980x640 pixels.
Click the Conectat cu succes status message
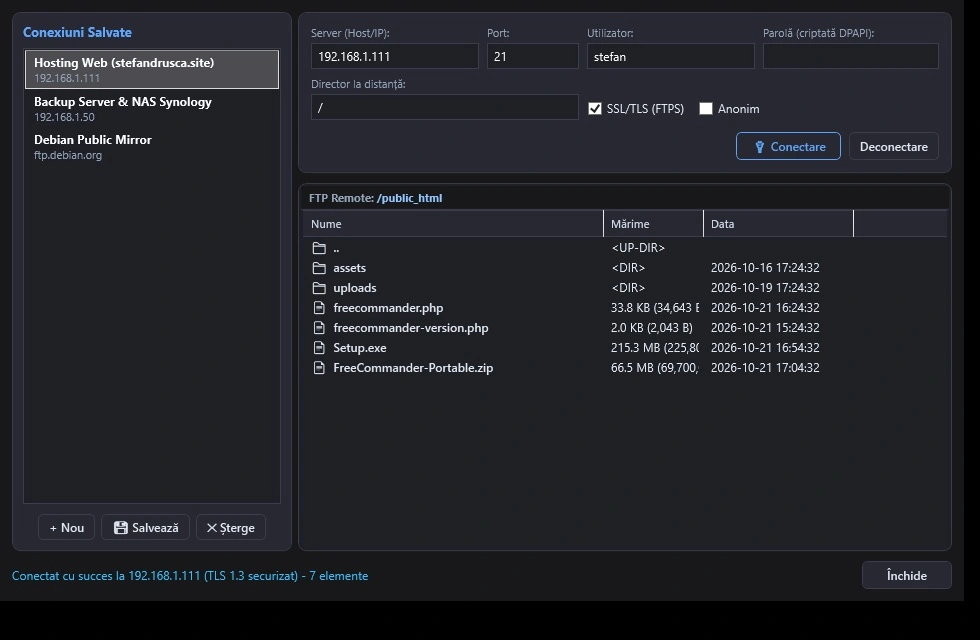click(x=190, y=576)
